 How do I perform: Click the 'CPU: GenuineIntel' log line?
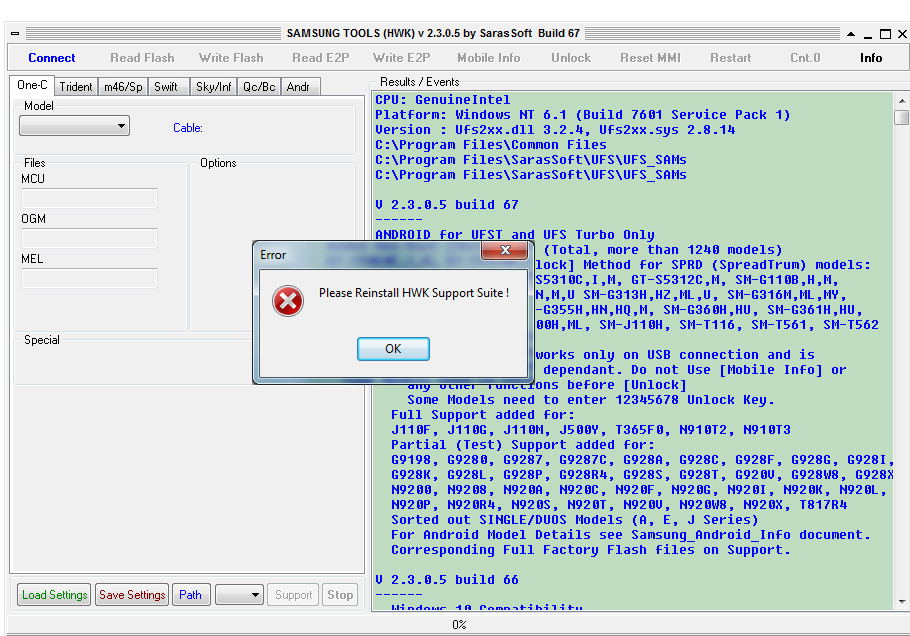(x=443, y=100)
